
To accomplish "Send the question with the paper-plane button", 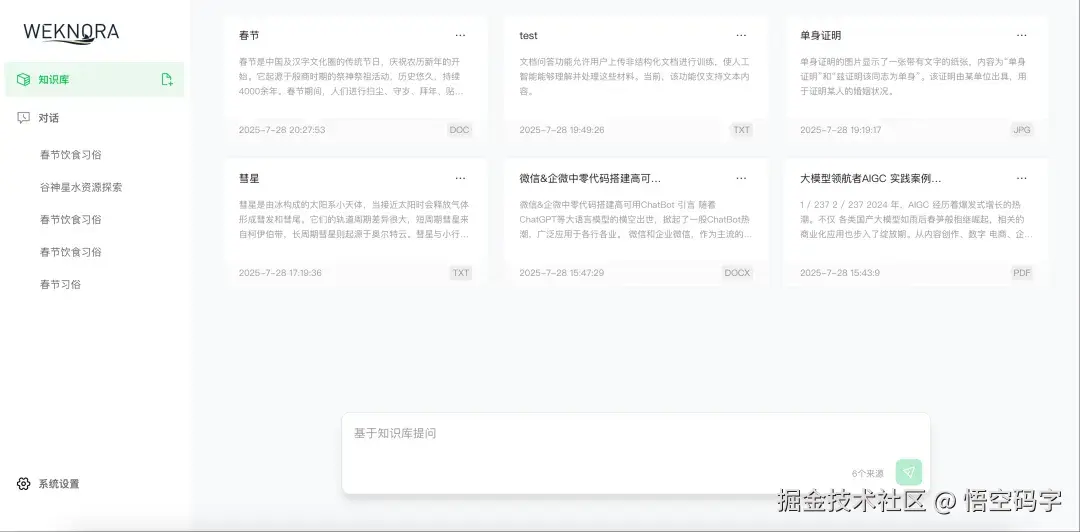I will pyautogui.click(x=908, y=472).
